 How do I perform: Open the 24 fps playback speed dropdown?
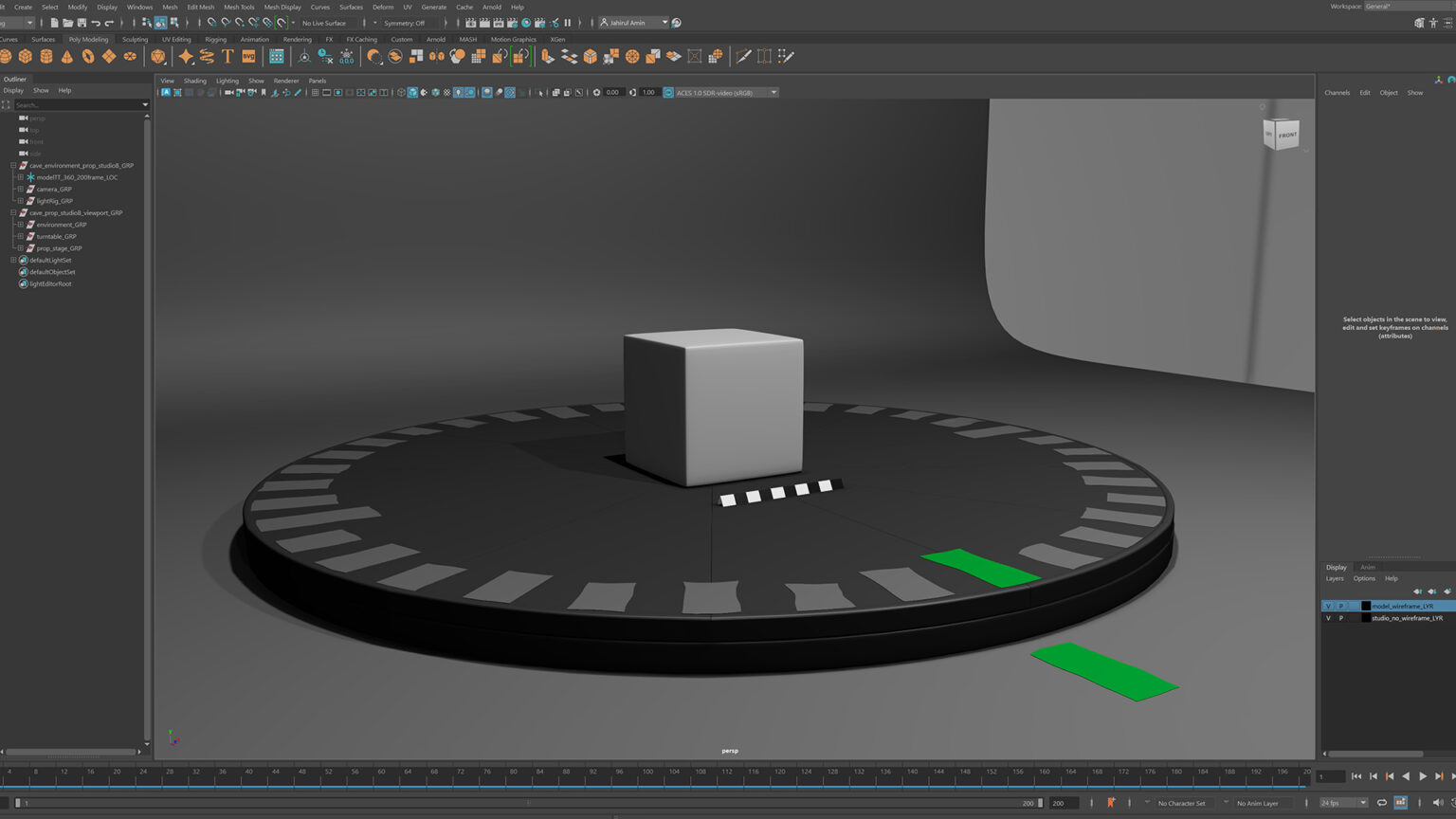pos(1363,803)
